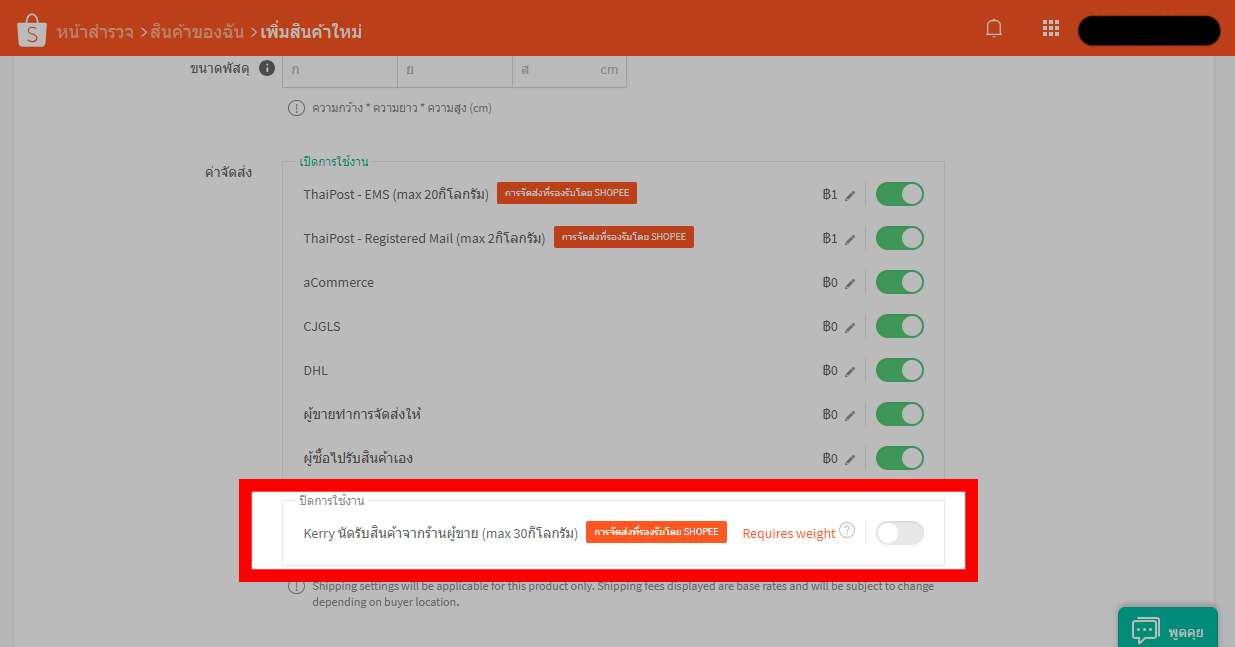The image size is (1235, 647).
Task: Open the พูดคุย chat button
Action: [x=1168, y=627]
